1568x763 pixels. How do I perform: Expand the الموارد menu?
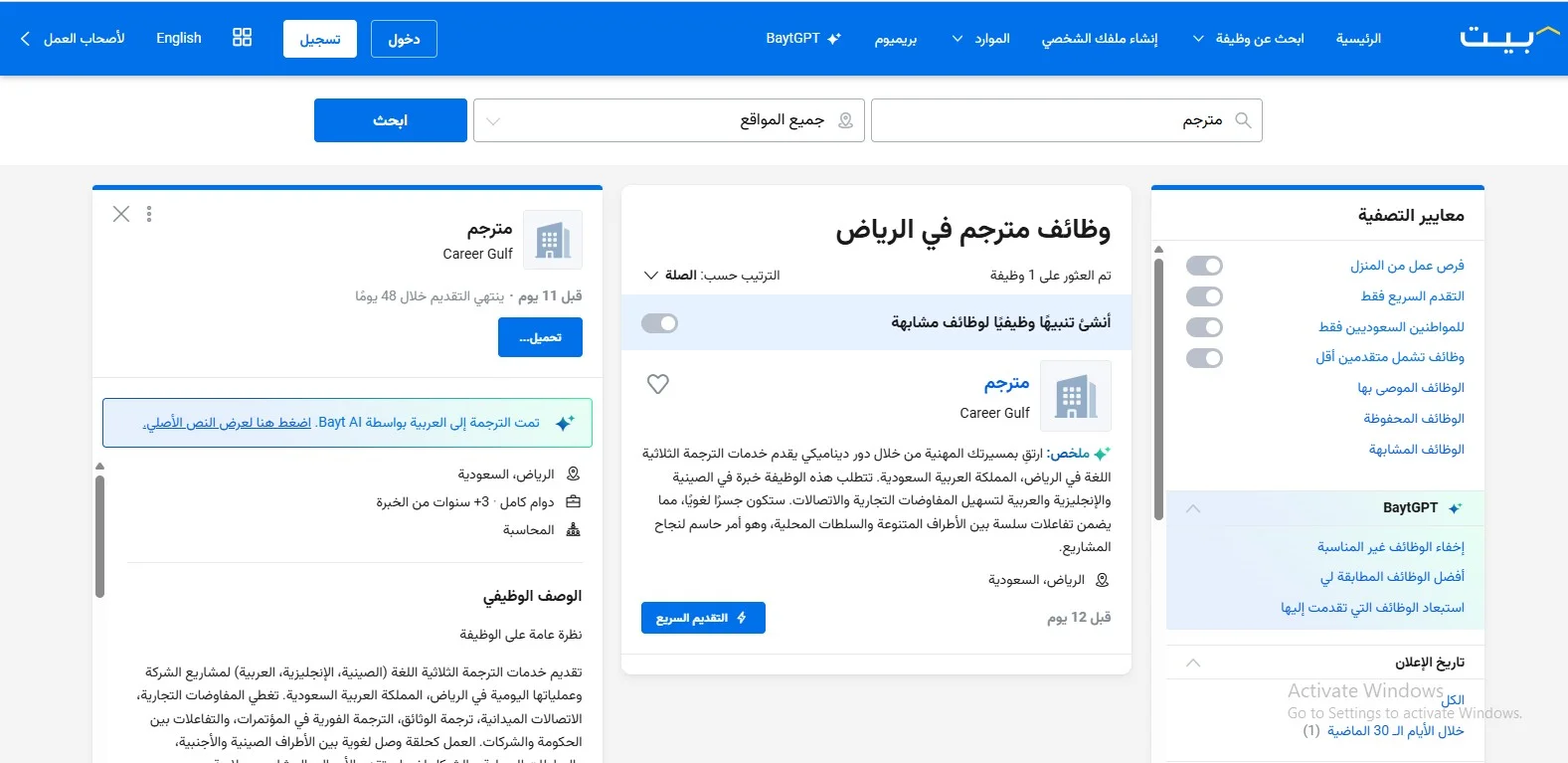click(980, 39)
